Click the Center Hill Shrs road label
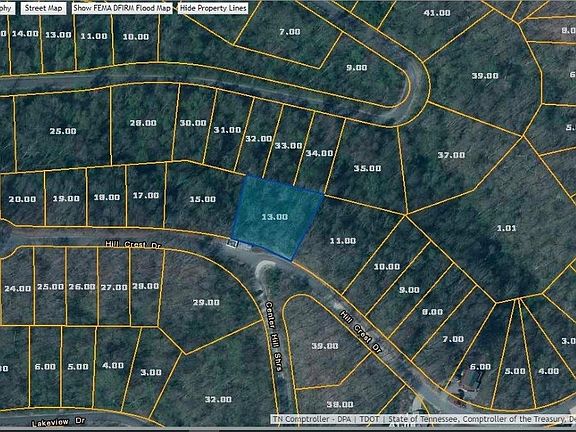576x432 pixels. 274,336
